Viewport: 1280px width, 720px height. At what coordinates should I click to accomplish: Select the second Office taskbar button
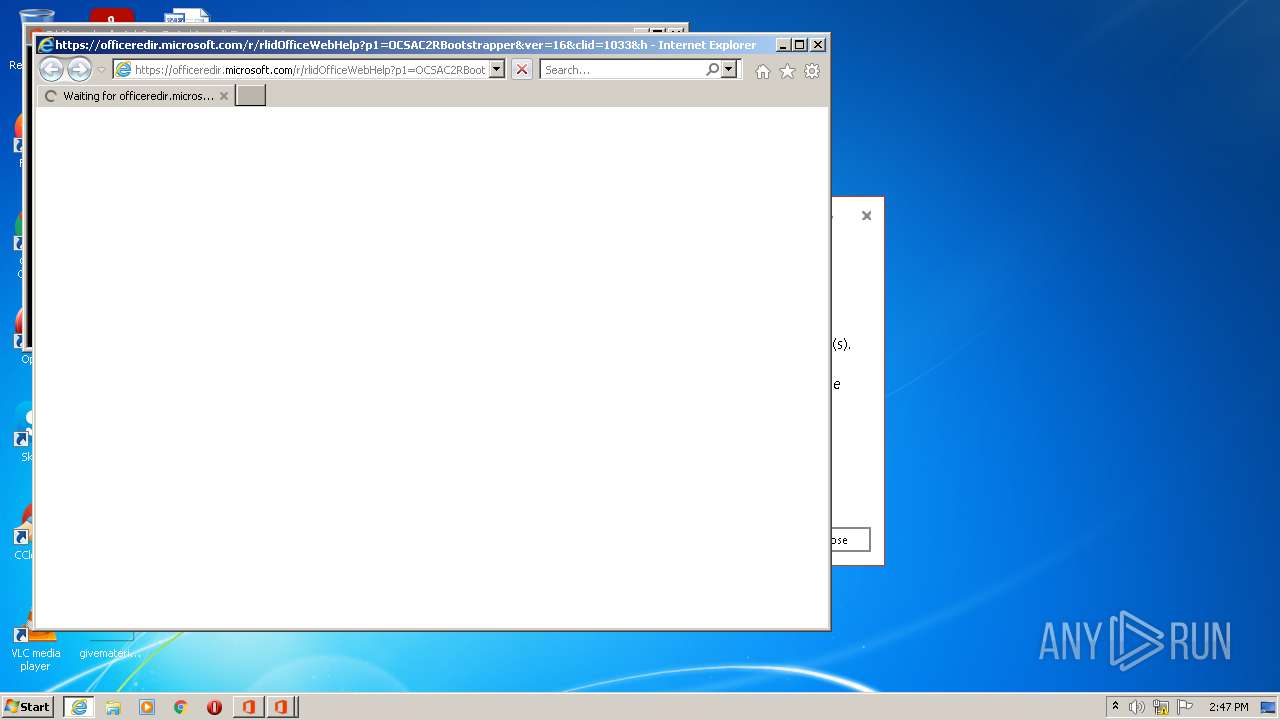(281, 707)
